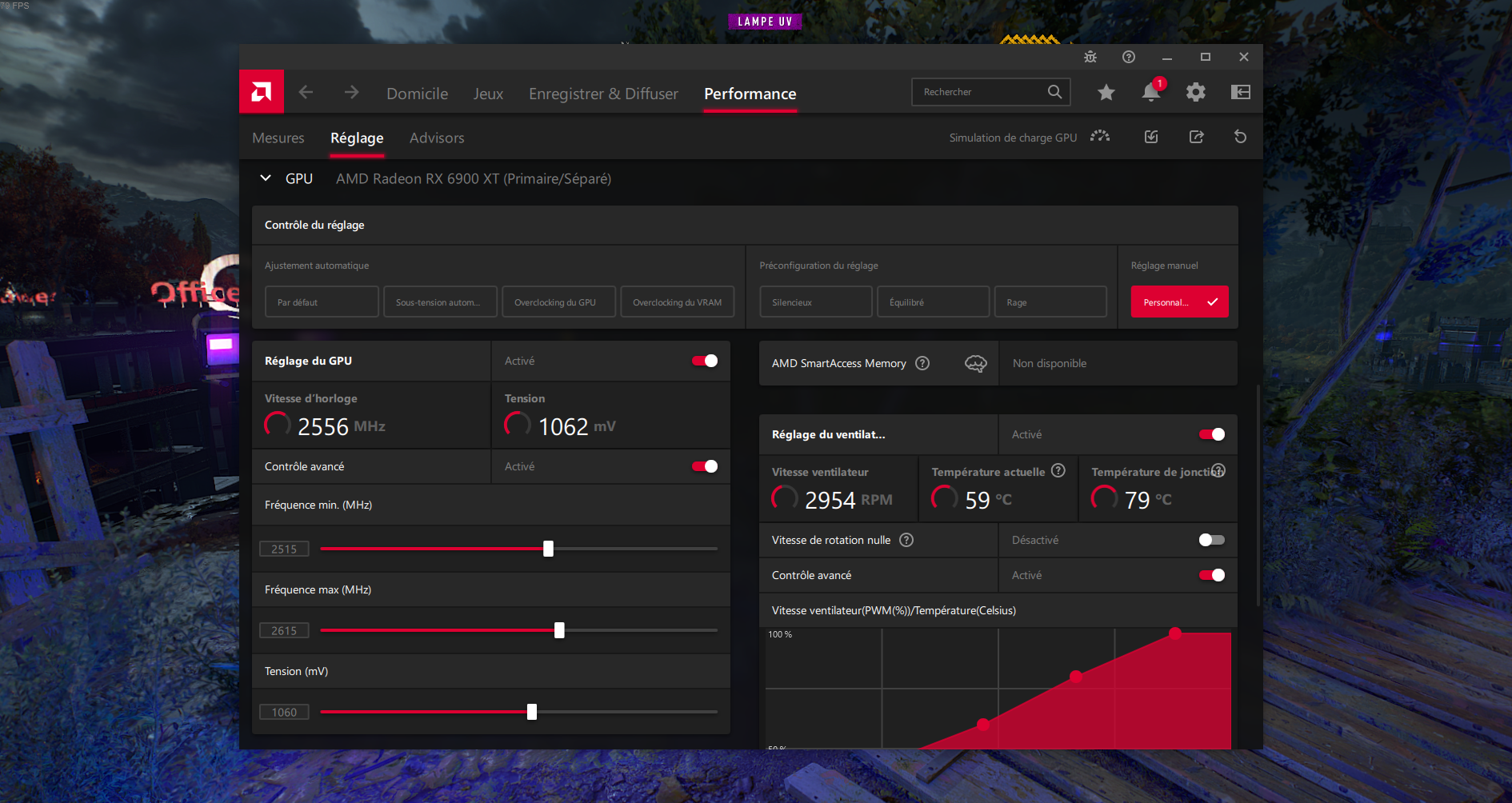Toggle the Réglage du ventilateur switch
This screenshot has width=1512, height=803.
(1212, 434)
